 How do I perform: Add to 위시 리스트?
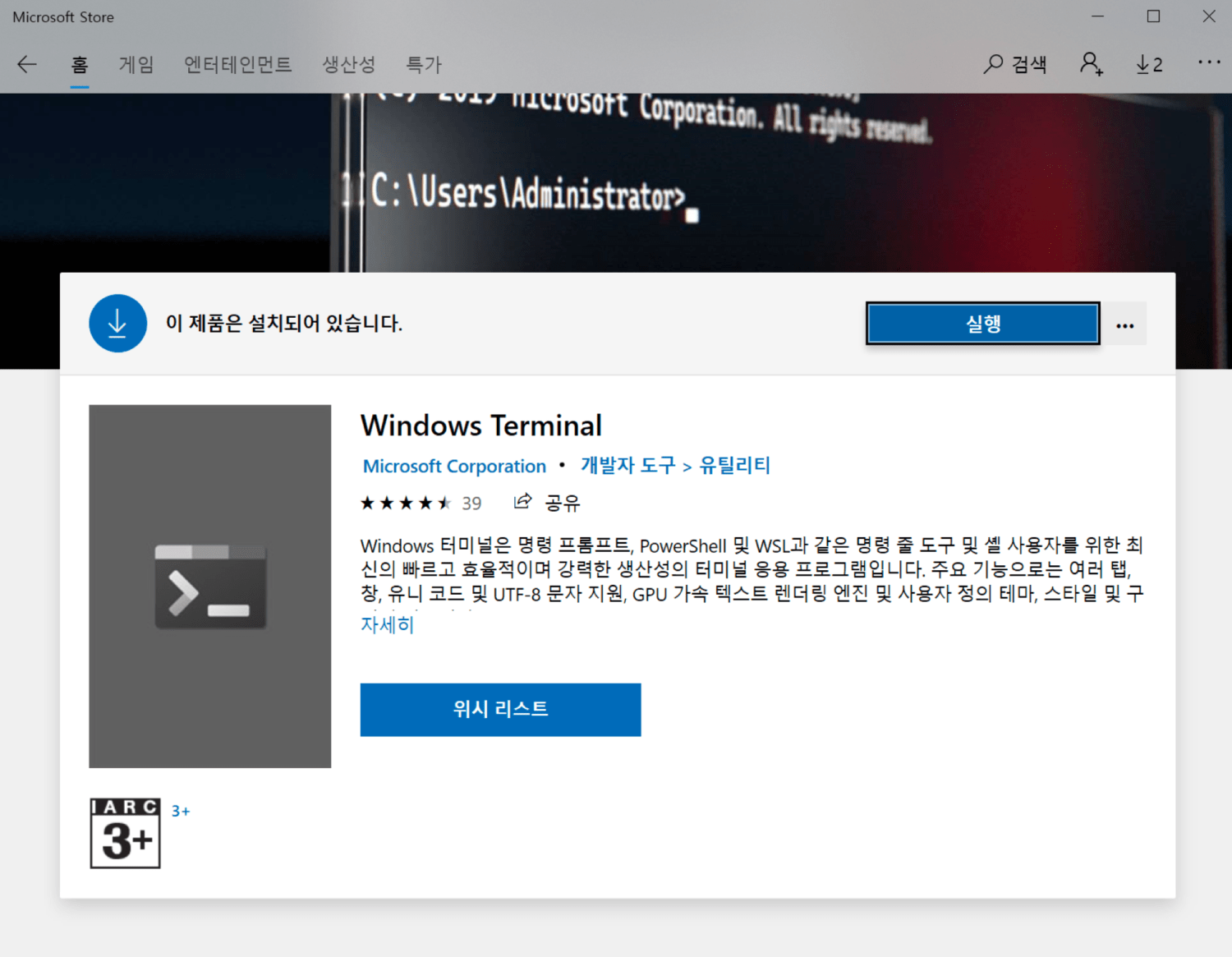click(x=500, y=710)
